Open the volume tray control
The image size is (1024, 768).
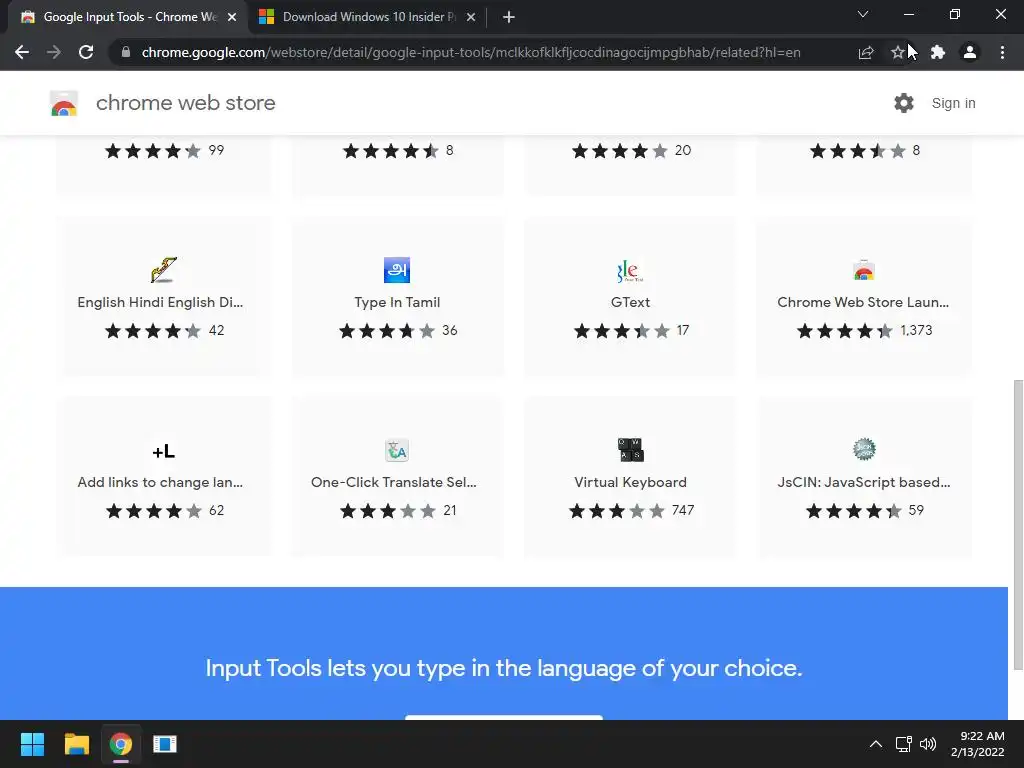pyautogui.click(x=927, y=744)
